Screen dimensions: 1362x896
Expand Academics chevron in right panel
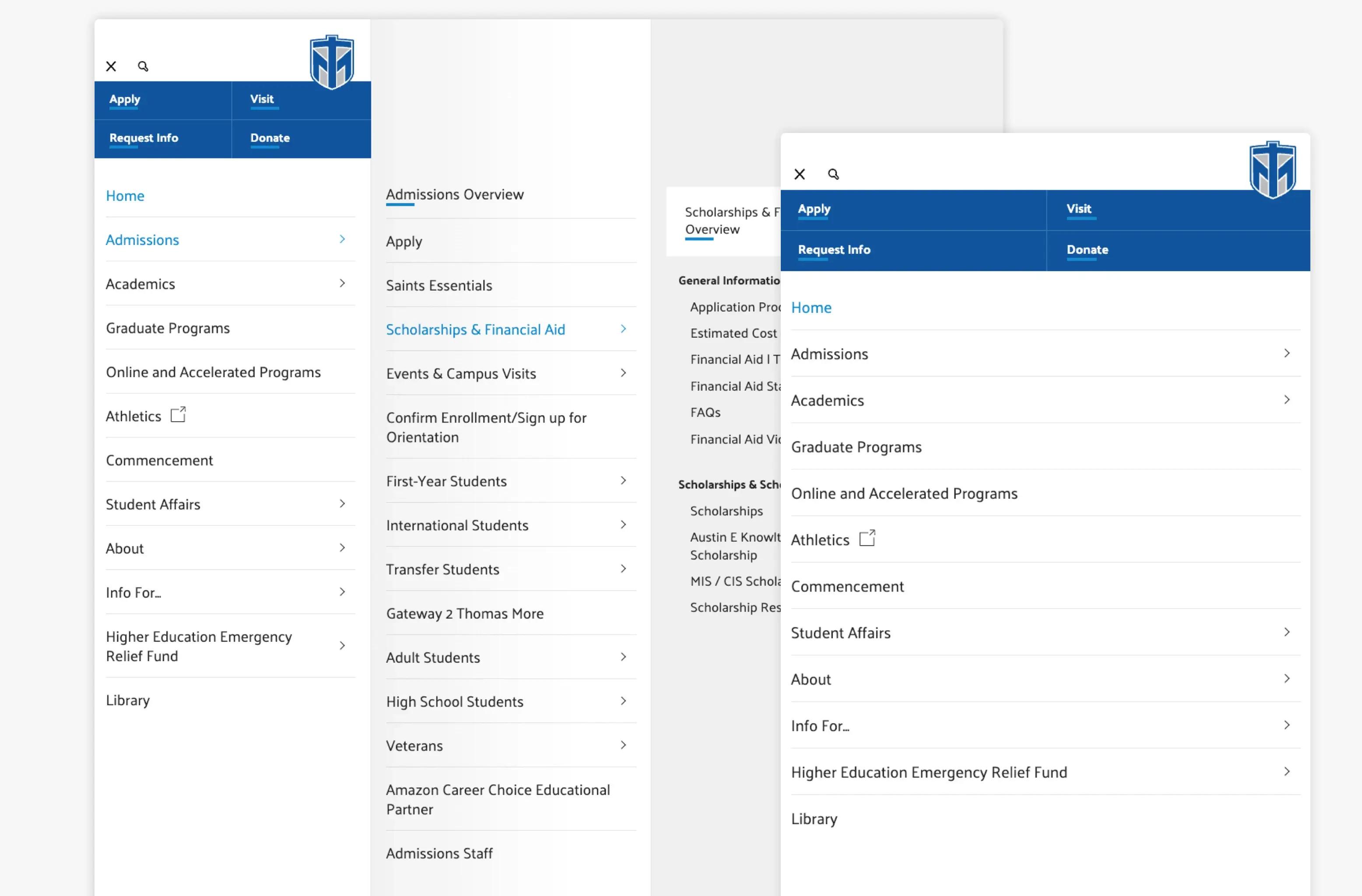pos(1287,399)
